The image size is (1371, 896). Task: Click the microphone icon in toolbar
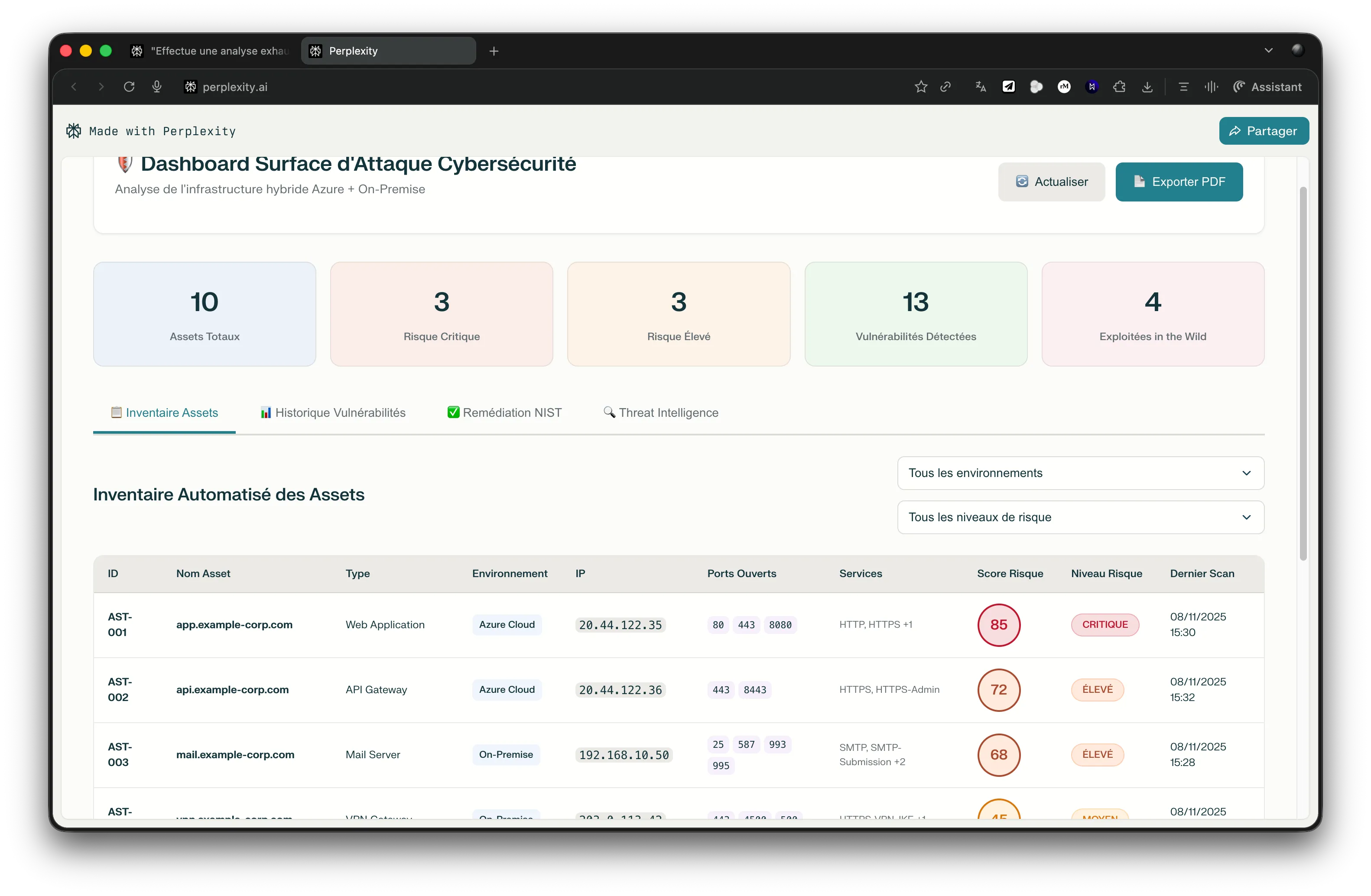[157, 87]
